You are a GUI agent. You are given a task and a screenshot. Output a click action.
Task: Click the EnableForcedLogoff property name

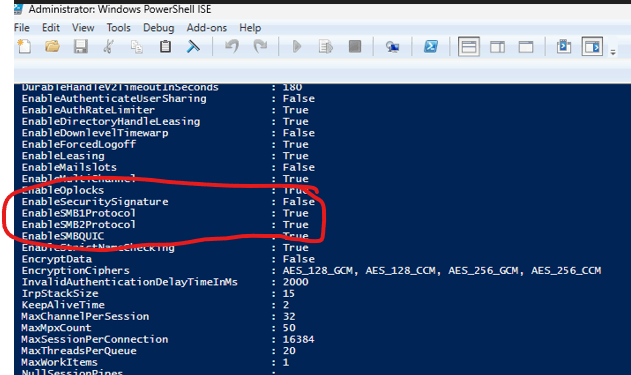tap(79, 144)
